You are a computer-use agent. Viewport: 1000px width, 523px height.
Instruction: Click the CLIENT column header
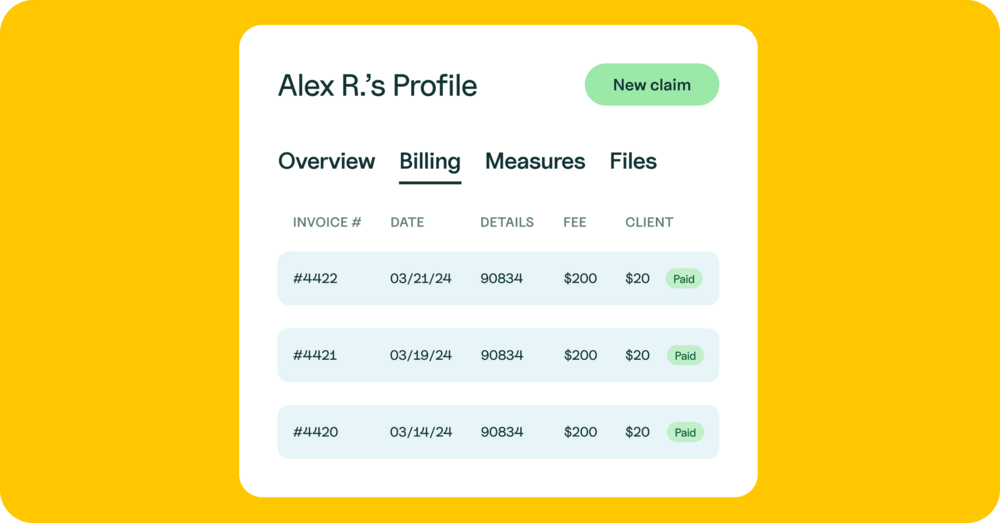click(649, 222)
